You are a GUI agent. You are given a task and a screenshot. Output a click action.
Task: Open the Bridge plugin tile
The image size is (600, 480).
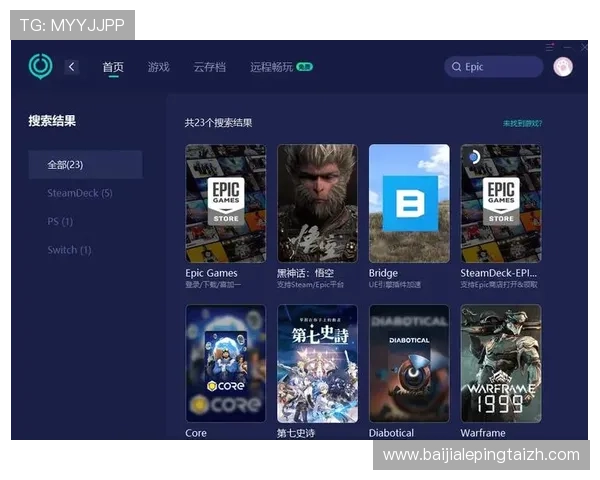pos(409,203)
